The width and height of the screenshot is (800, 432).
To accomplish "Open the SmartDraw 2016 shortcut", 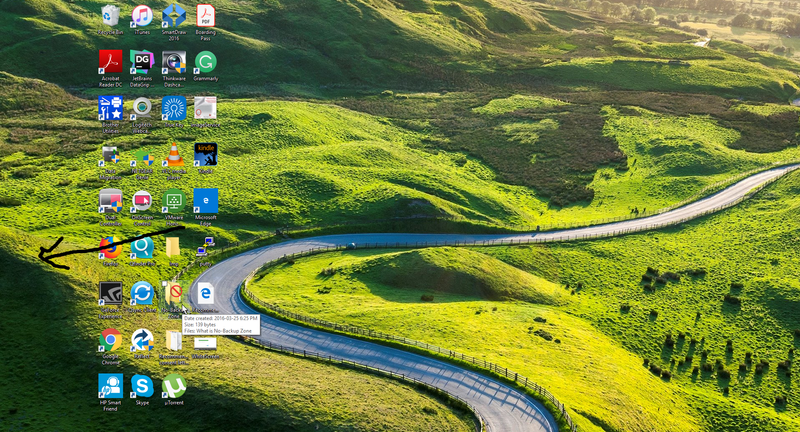I will click(x=174, y=16).
